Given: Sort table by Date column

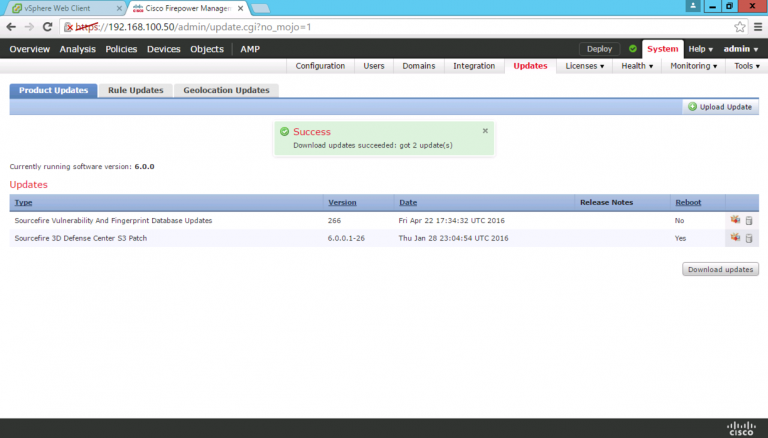Looking at the screenshot, I should pyautogui.click(x=408, y=202).
